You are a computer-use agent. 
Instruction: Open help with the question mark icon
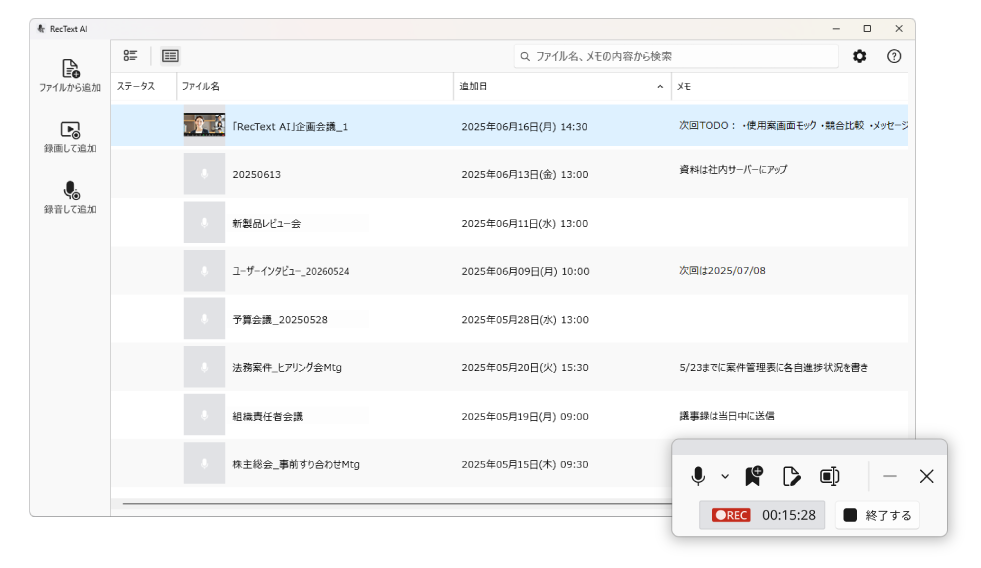894,56
